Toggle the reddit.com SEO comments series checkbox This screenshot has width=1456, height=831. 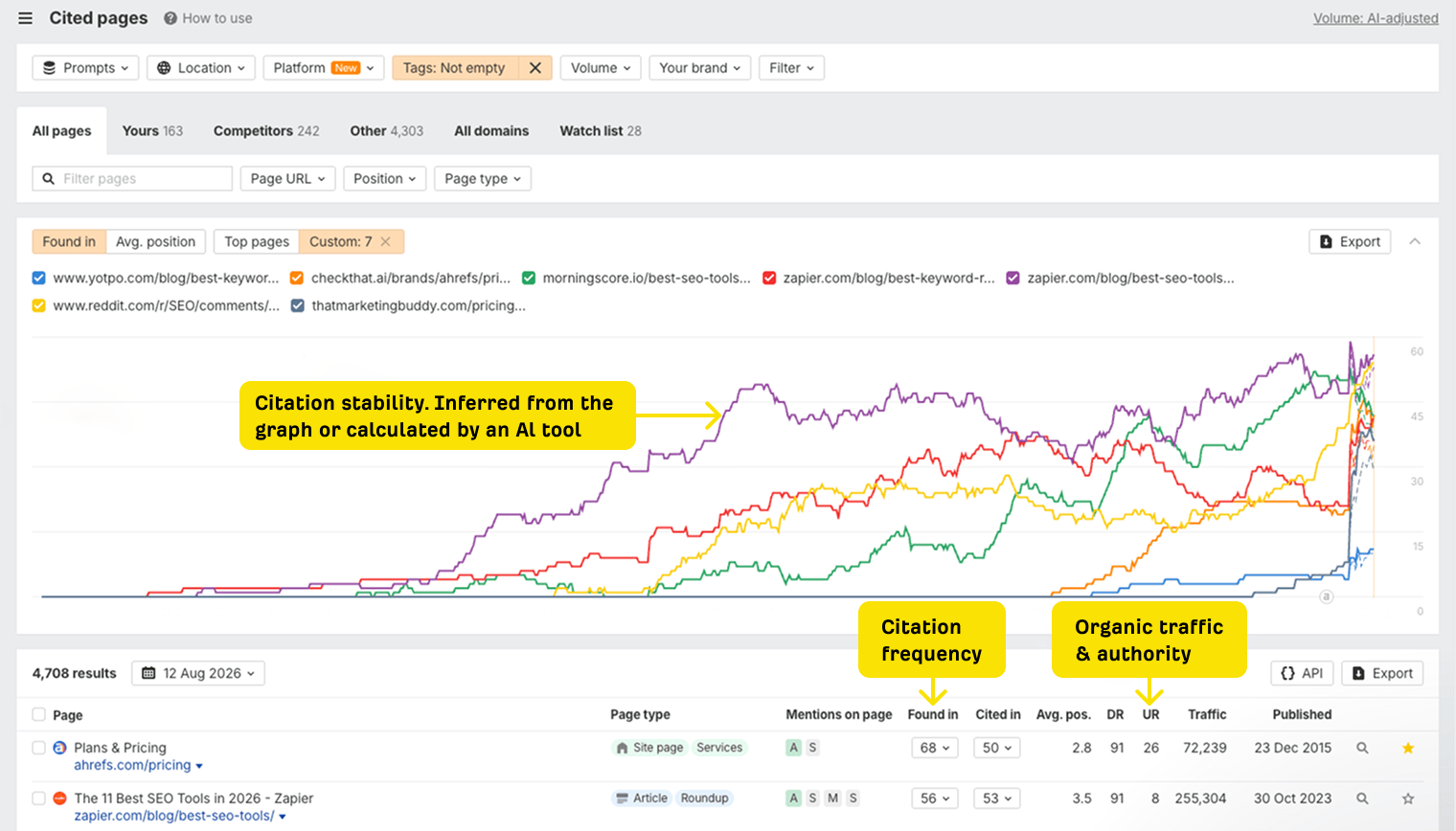[38, 305]
